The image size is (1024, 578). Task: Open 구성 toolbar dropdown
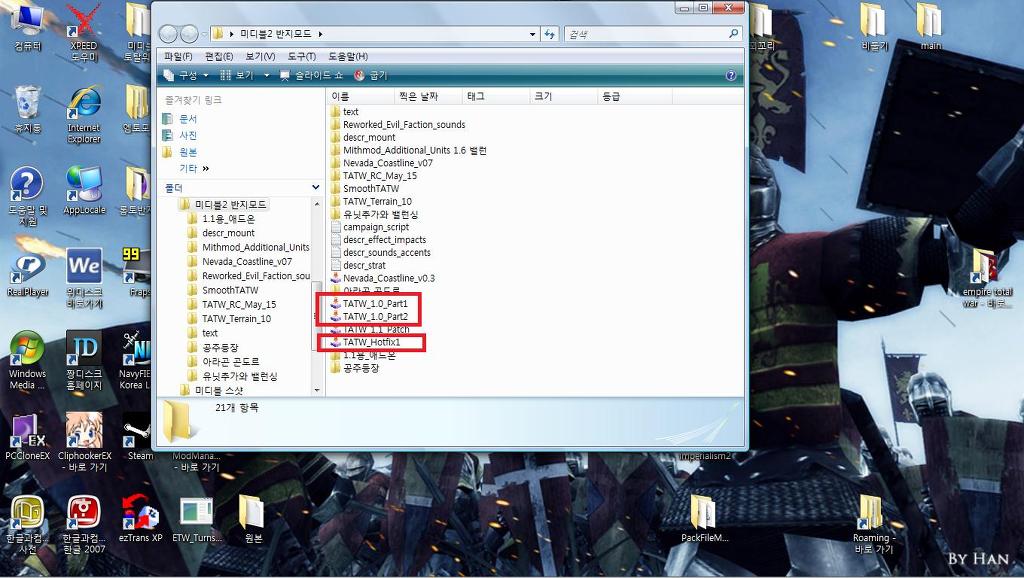click(186, 76)
